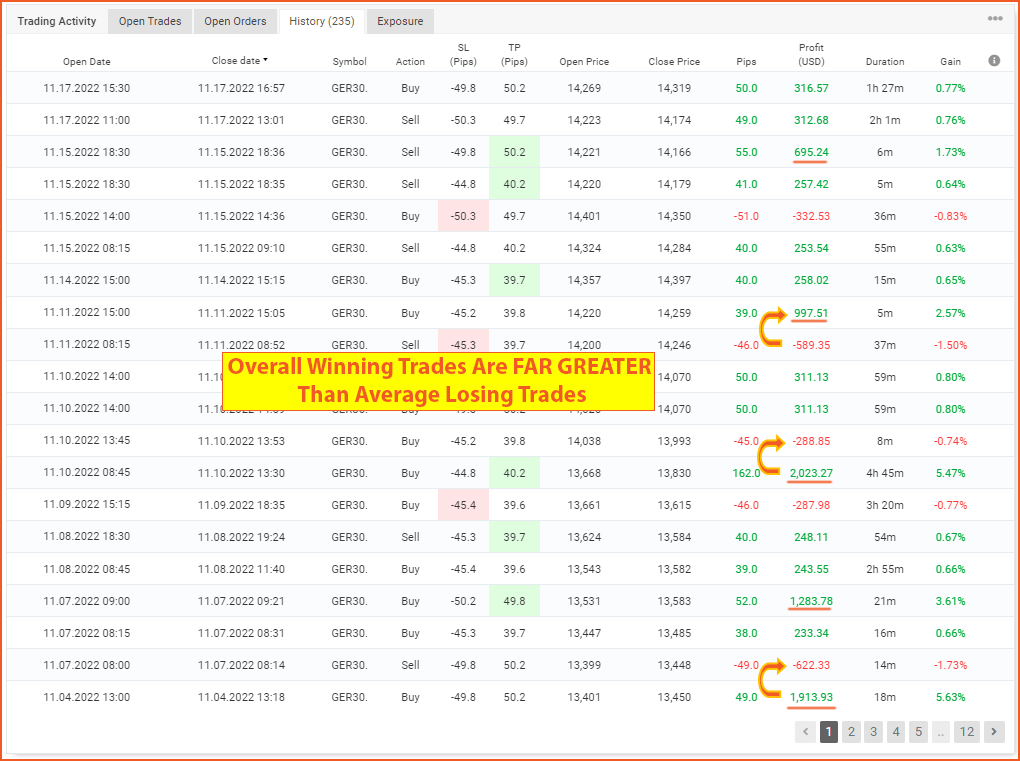
Task: Open the Open Trades tab
Action: [x=149, y=21]
